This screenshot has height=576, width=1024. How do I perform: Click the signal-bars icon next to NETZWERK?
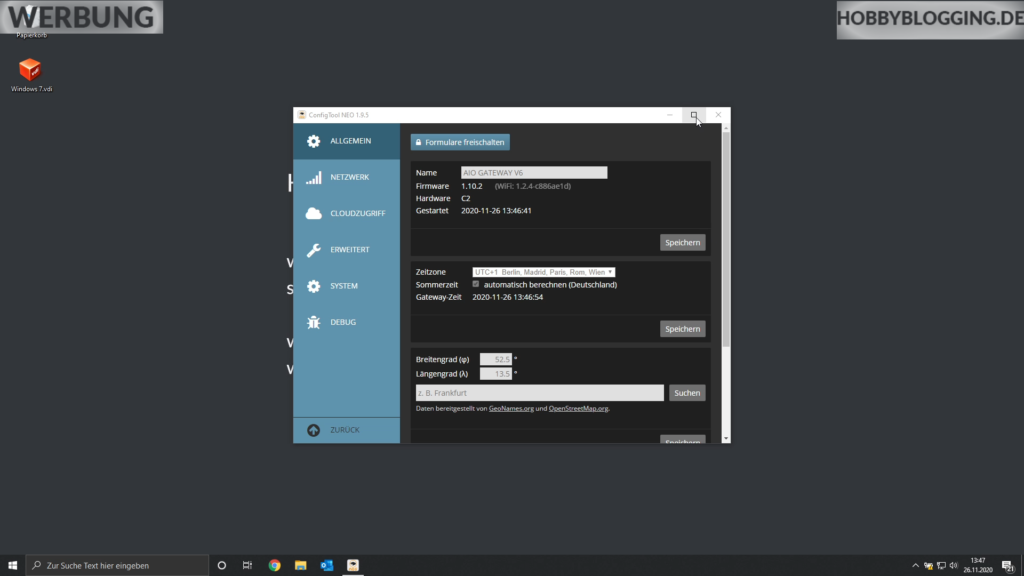[313, 177]
